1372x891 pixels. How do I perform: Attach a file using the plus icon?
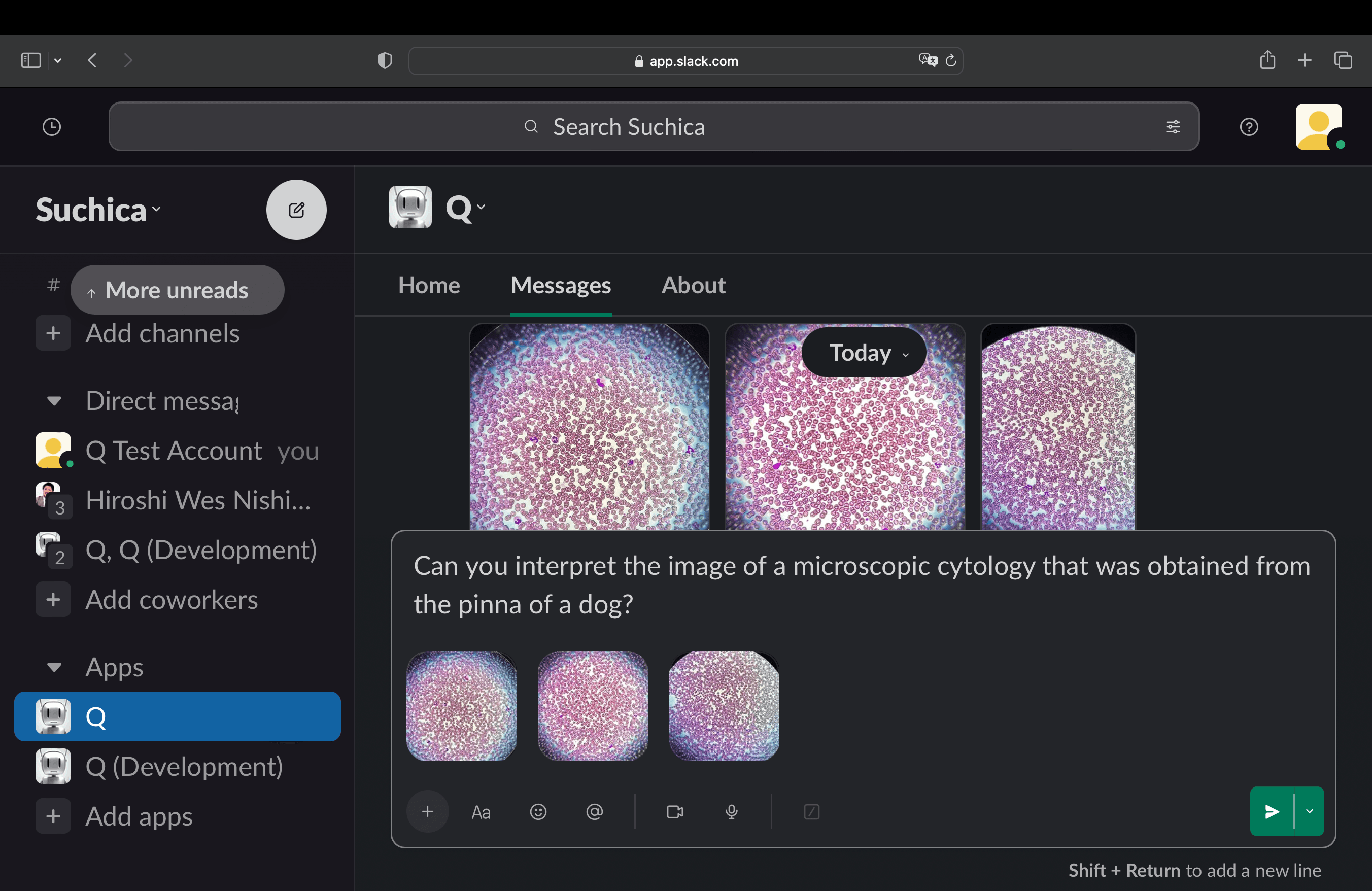(x=427, y=811)
